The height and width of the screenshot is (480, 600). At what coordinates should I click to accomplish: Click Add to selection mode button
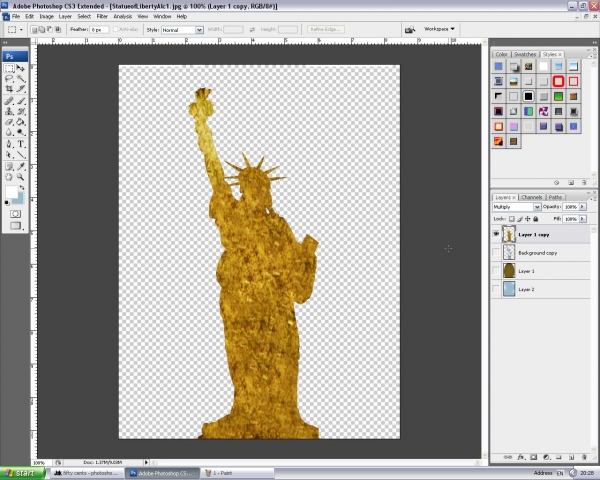pyautogui.click(x=41, y=29)
